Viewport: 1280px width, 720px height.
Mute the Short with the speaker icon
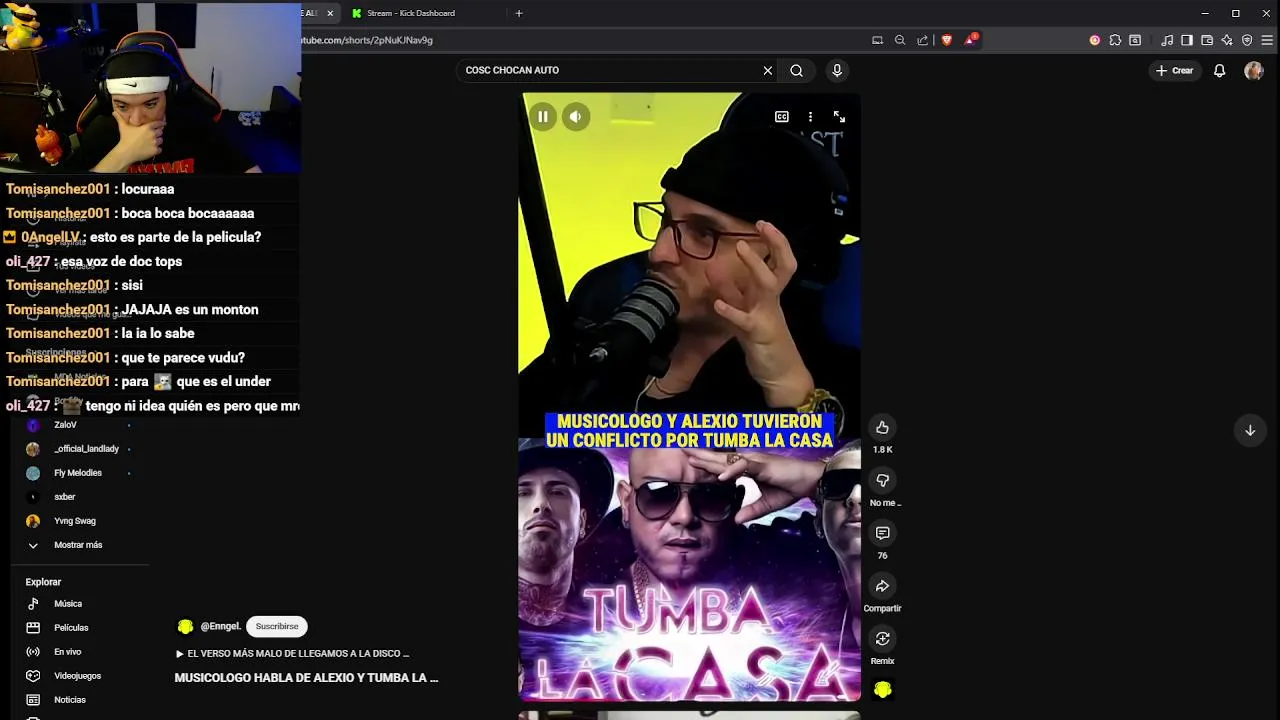point(575,117)
